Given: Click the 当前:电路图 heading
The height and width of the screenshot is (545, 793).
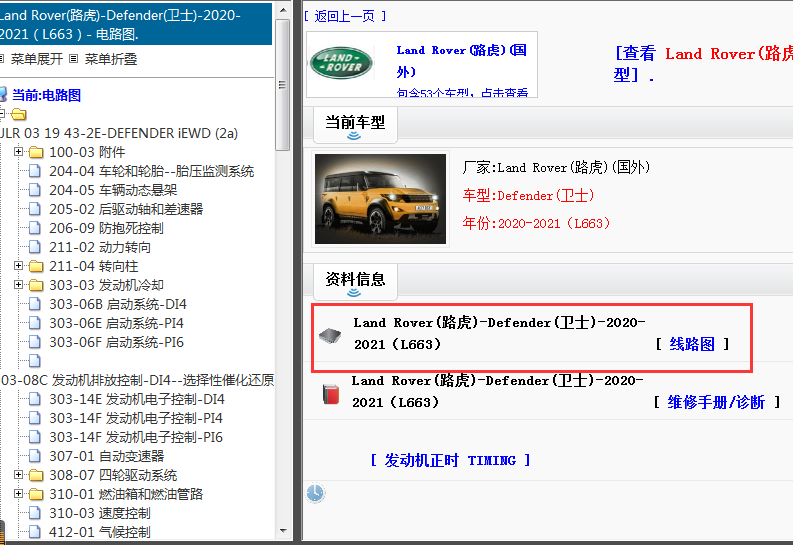Looking at the screenshot, I should [x=46, y=95].
